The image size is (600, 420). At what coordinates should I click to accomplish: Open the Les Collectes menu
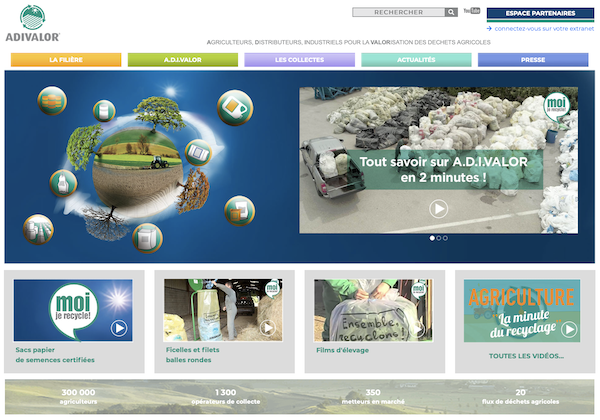click(x=299, y=60)
